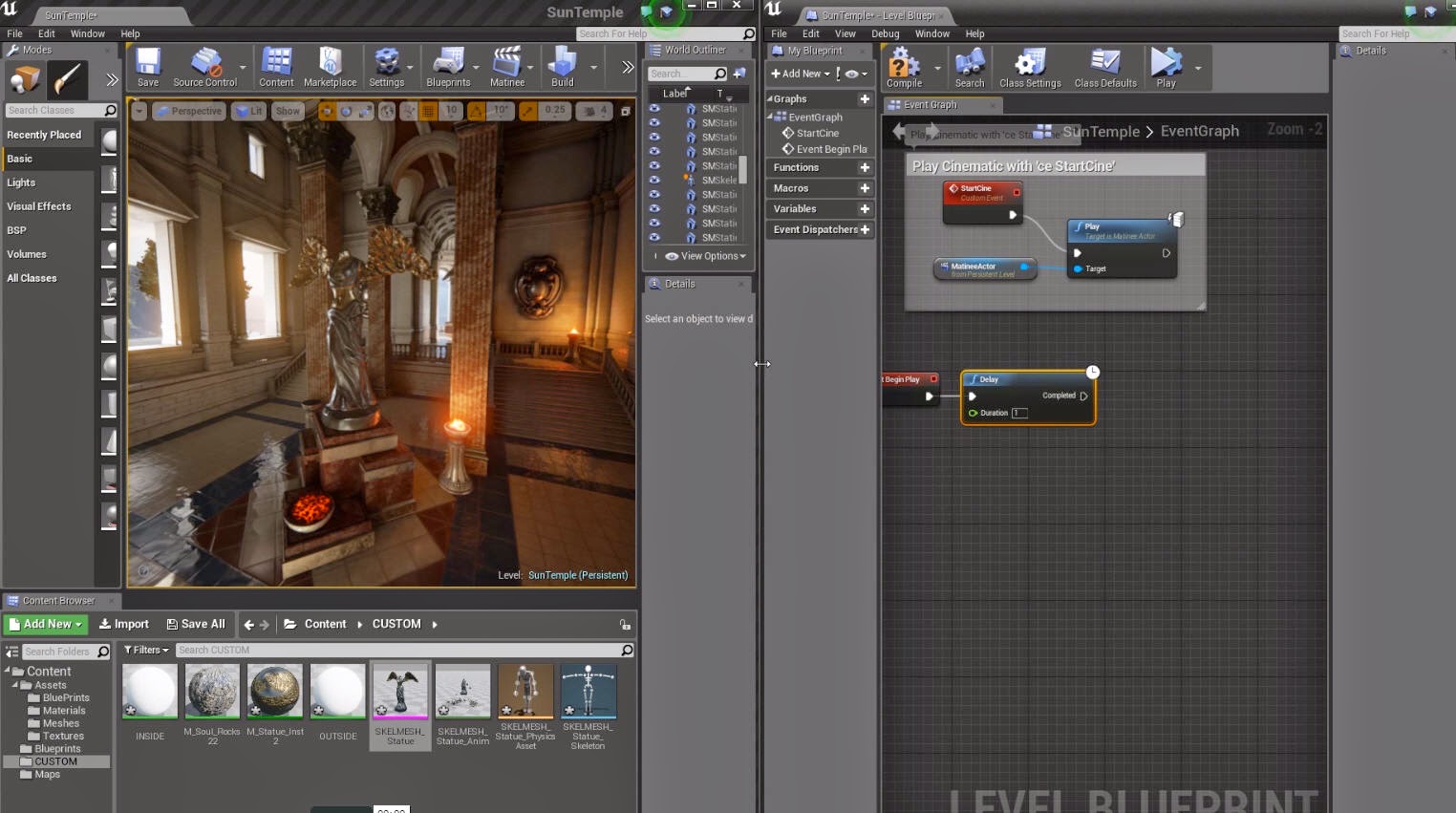This screenshot has height=813, width=1456.
Task: Toggle the StartCine node breakpoint indicator
Action: [x=1017, y=192]
